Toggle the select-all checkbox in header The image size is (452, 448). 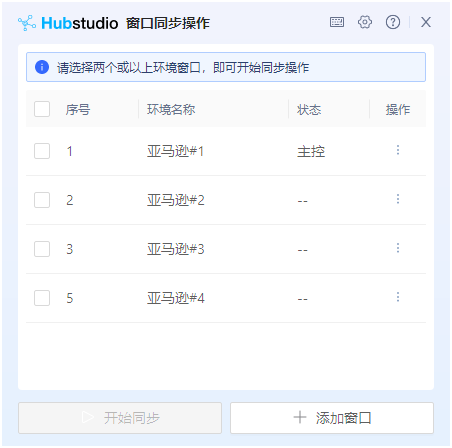[42, 109]
